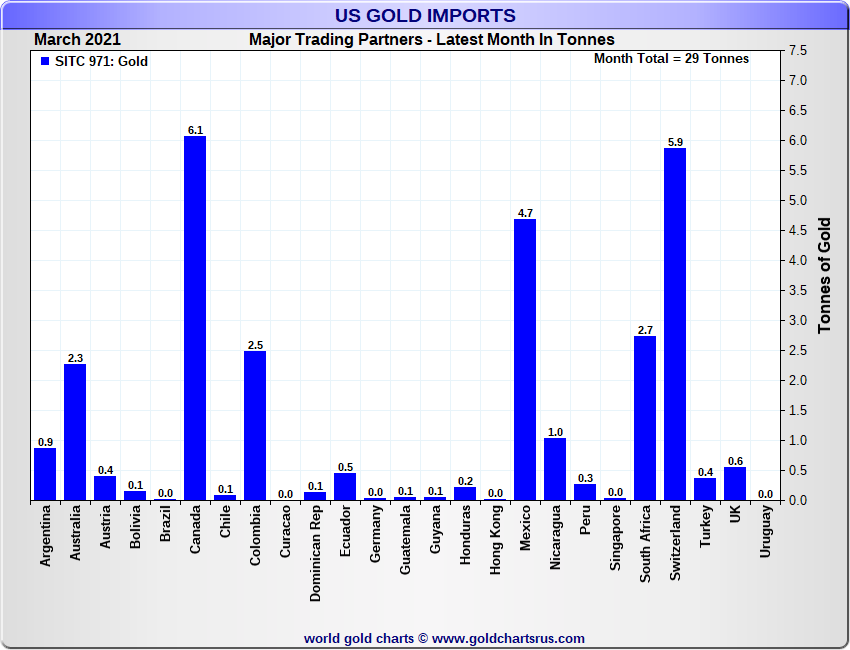Click the 'Curacao' axis label
The width and height of the screenshot is (850, 650).
(x=285, y=532)
